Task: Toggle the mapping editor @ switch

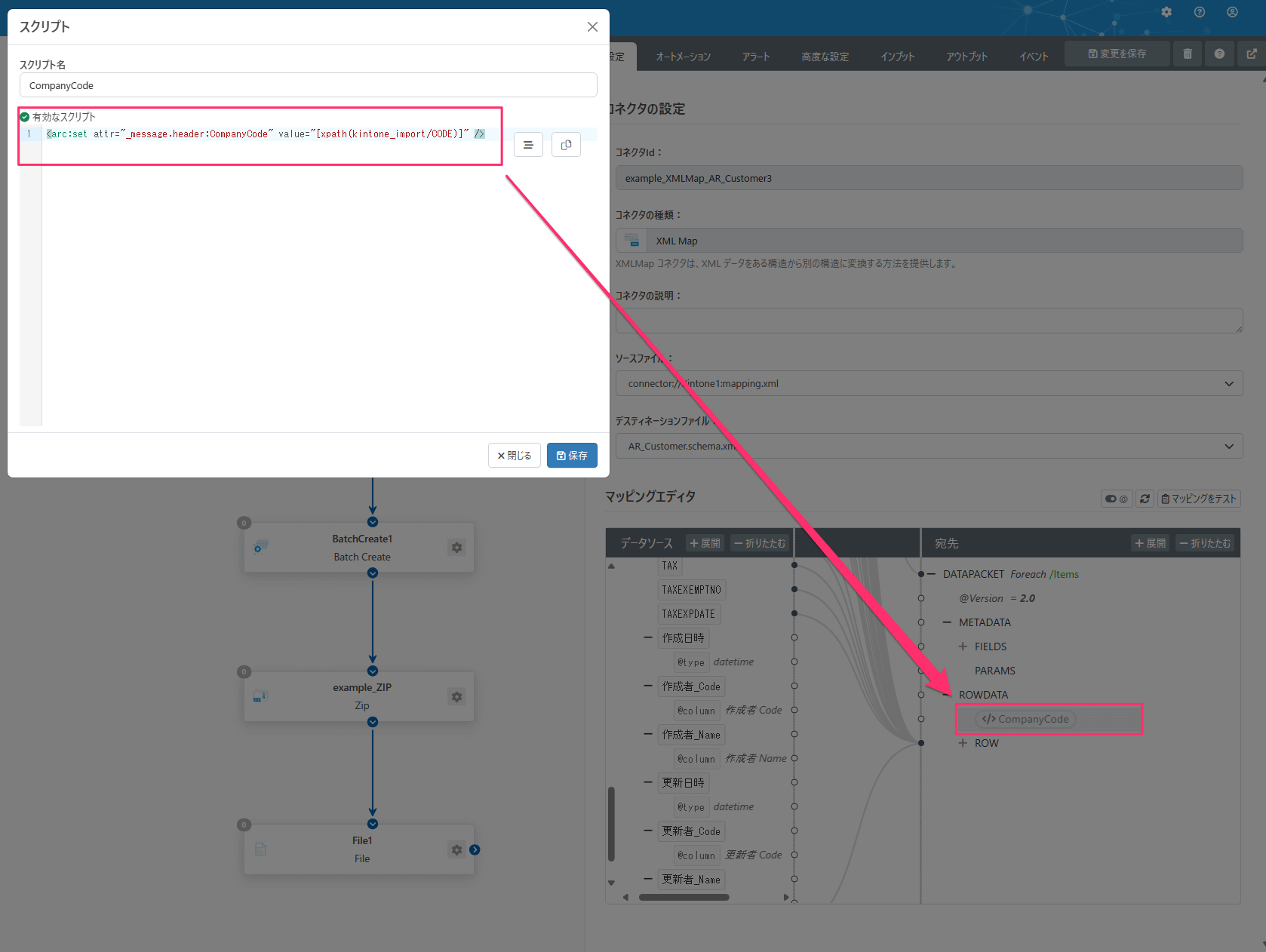Action: click(1117, 499)
